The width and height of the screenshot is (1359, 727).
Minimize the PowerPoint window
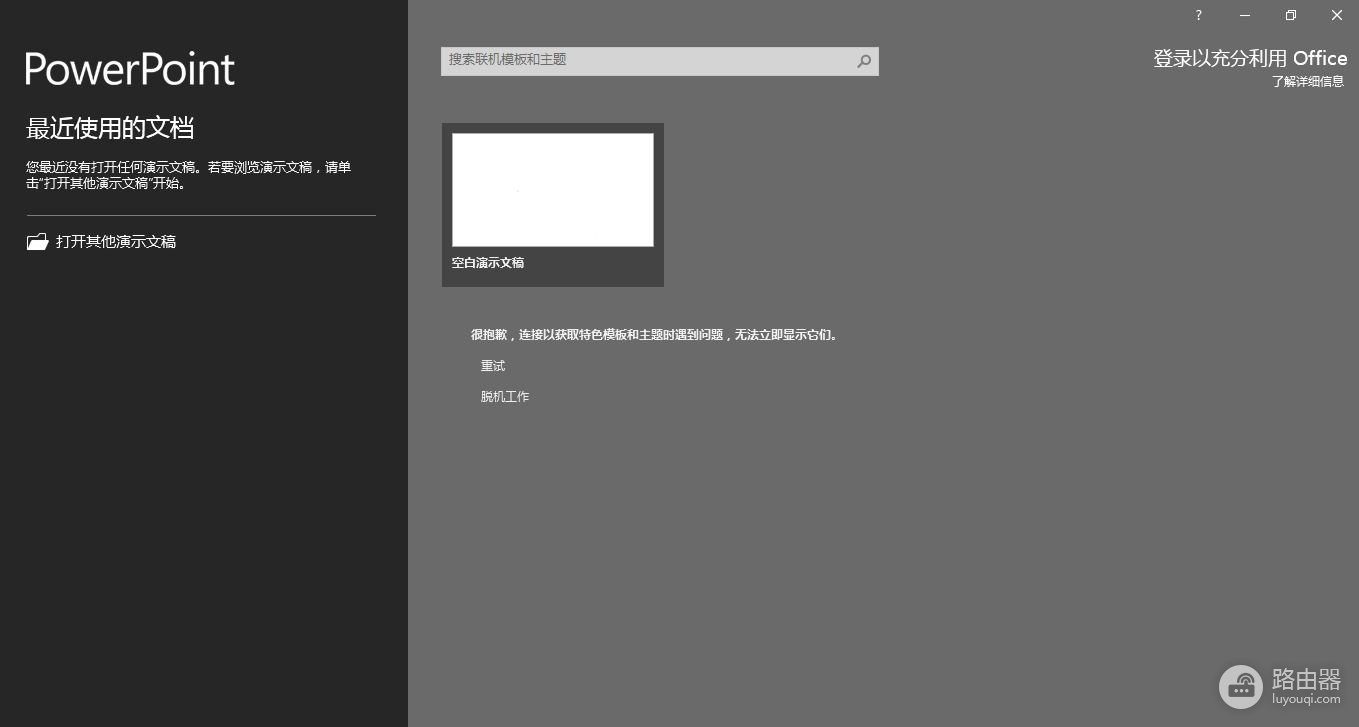coord(1245,15)
